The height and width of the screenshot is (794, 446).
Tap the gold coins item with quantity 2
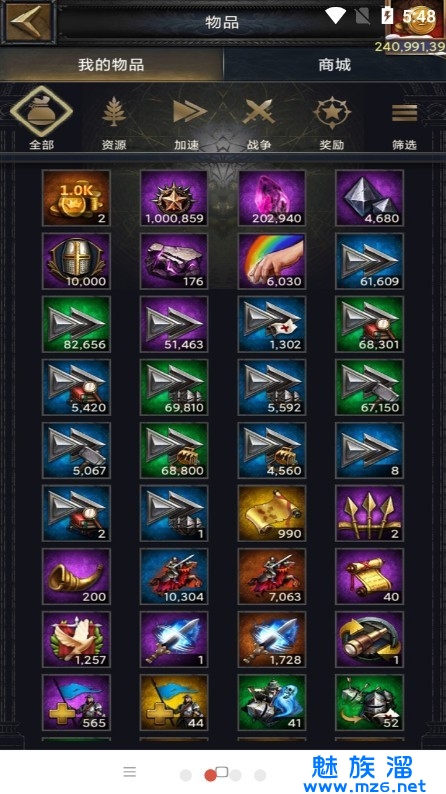point(76,198)
